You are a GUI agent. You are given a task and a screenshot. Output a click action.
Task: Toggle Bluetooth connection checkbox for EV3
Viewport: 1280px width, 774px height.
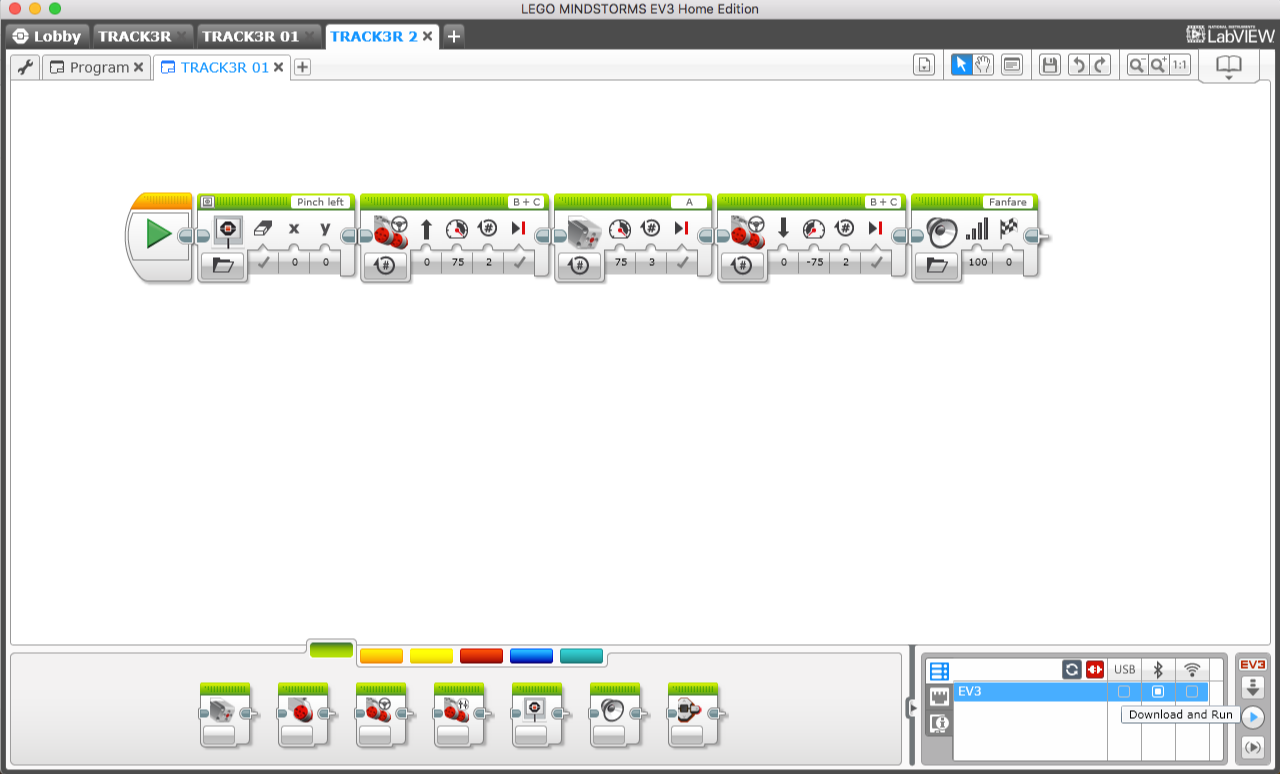[1158, 692]
